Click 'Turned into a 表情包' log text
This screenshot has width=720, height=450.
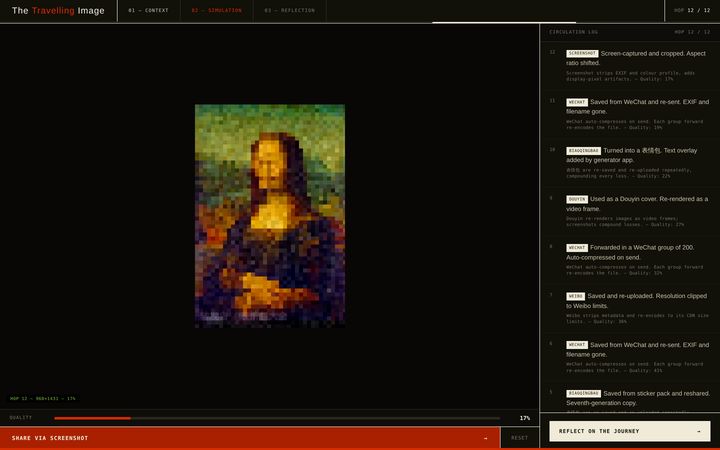click(631, 155)
